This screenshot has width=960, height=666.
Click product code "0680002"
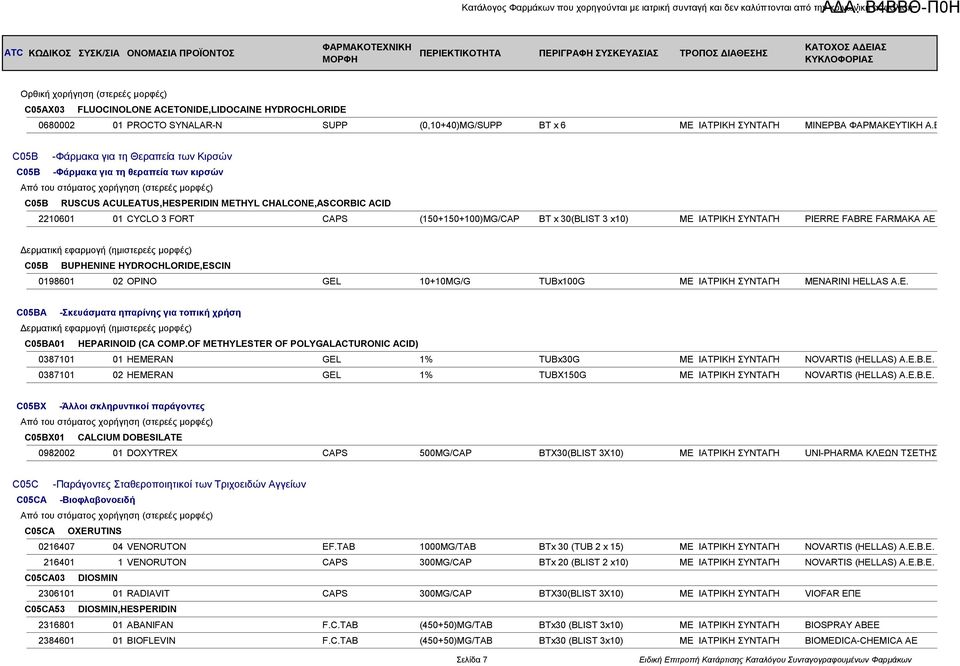(x=56, y=125)
